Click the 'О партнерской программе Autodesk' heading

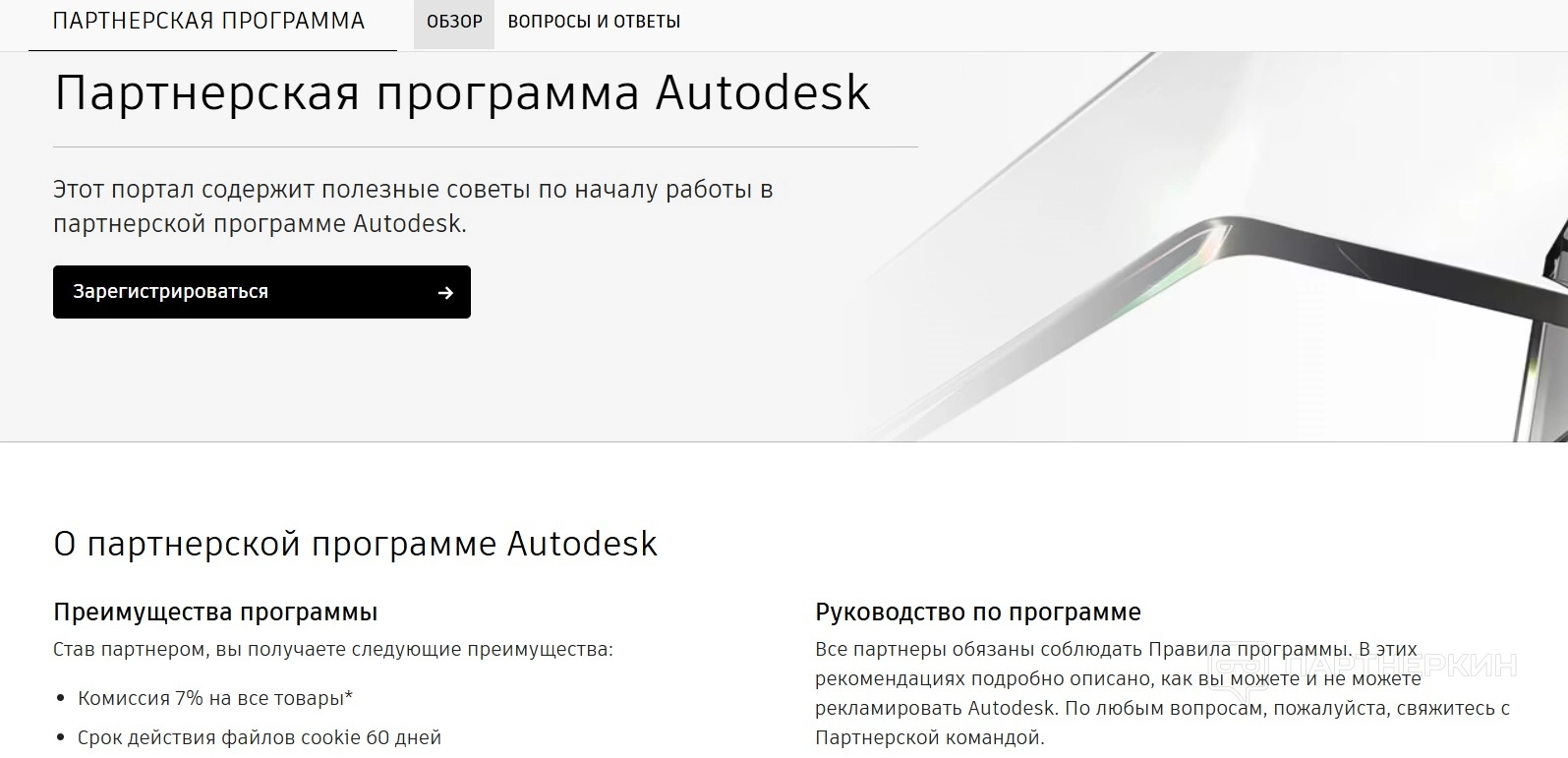coord(355,544)
